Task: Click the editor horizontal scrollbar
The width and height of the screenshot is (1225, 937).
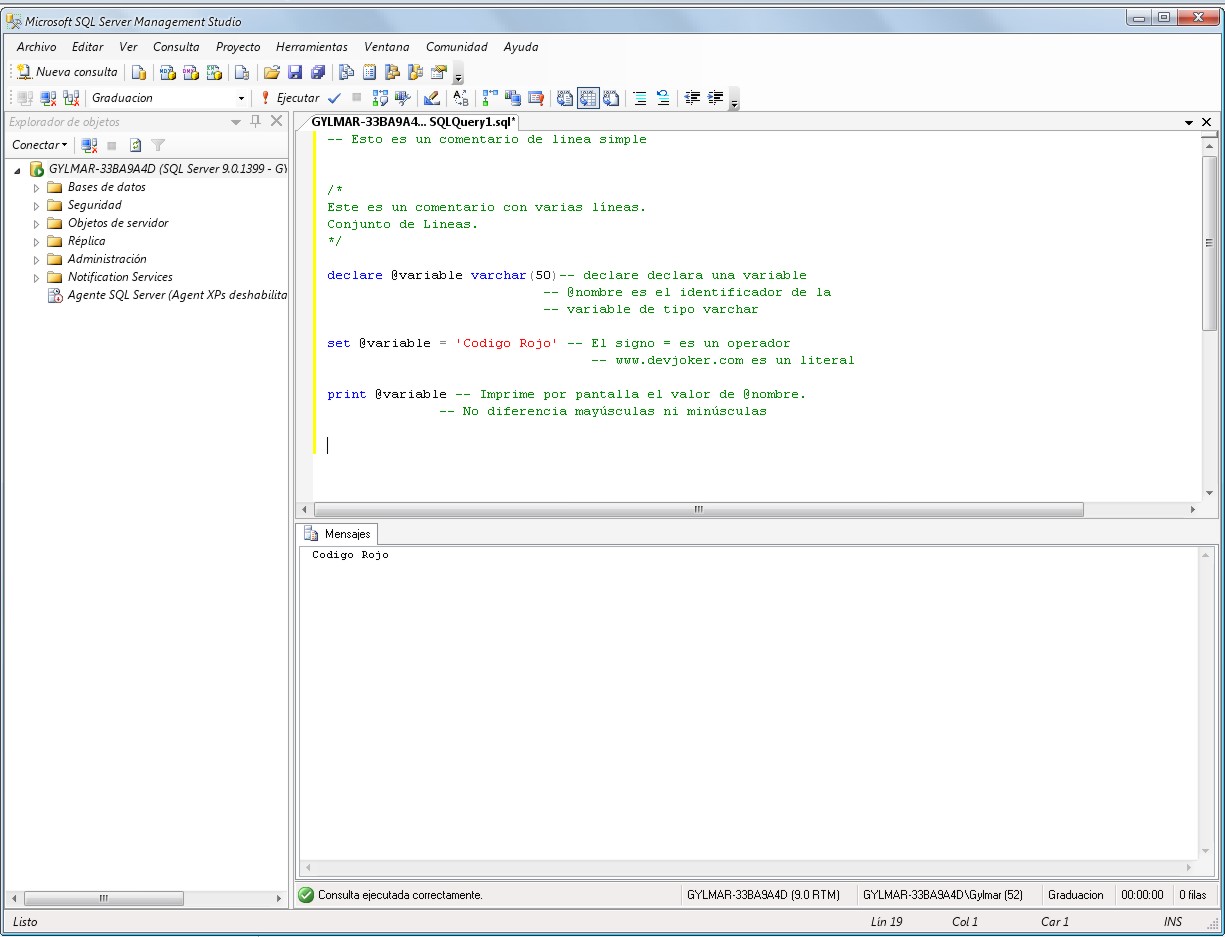Action: 697,510
